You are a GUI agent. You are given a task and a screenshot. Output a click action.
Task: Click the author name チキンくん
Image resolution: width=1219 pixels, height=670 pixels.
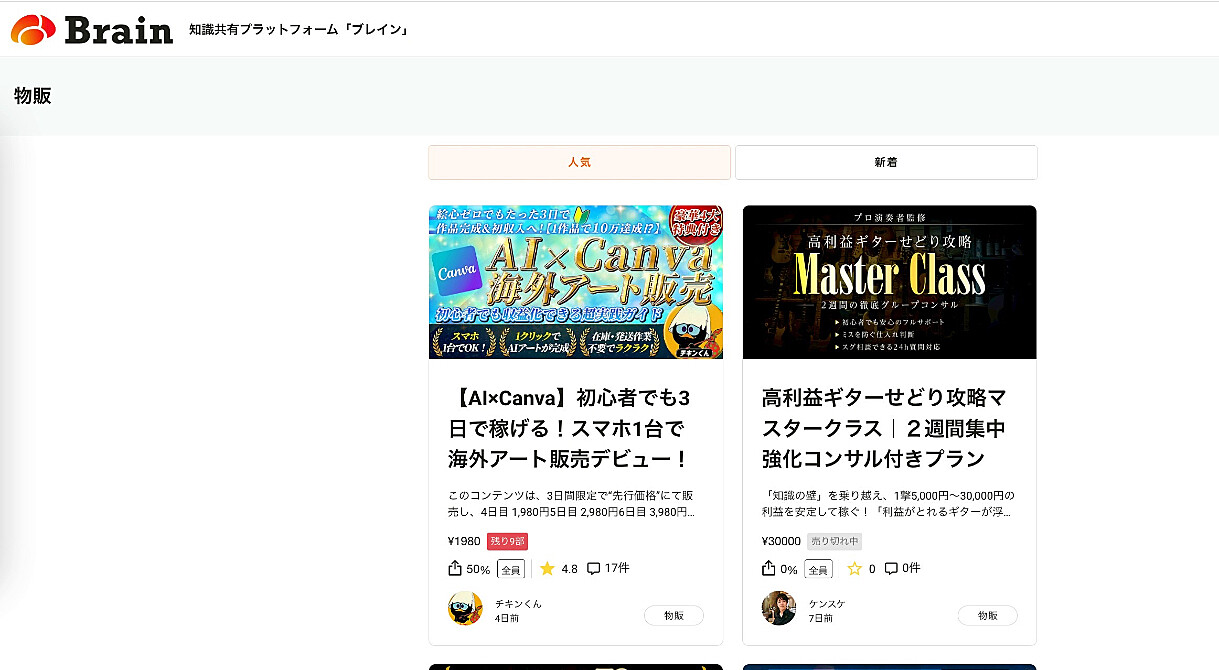(x=518, y=604)
